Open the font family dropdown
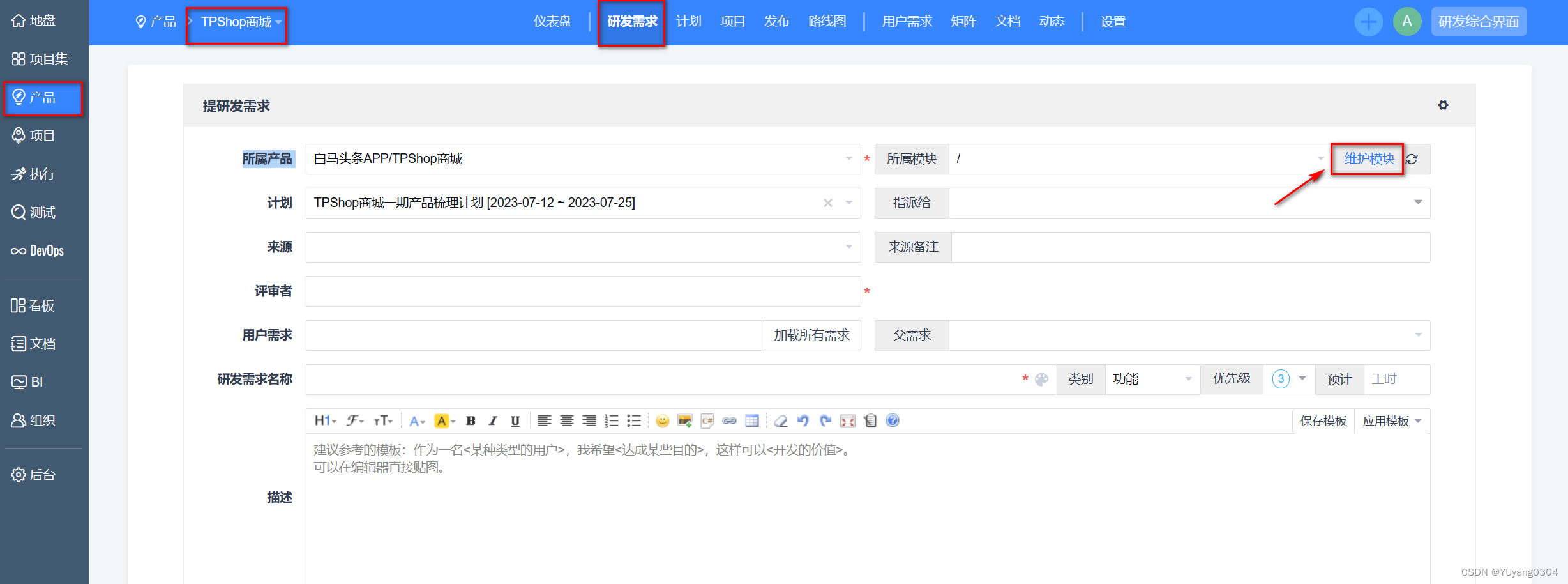Screen dimensions: 1568x584 click(x=355, y=420)
